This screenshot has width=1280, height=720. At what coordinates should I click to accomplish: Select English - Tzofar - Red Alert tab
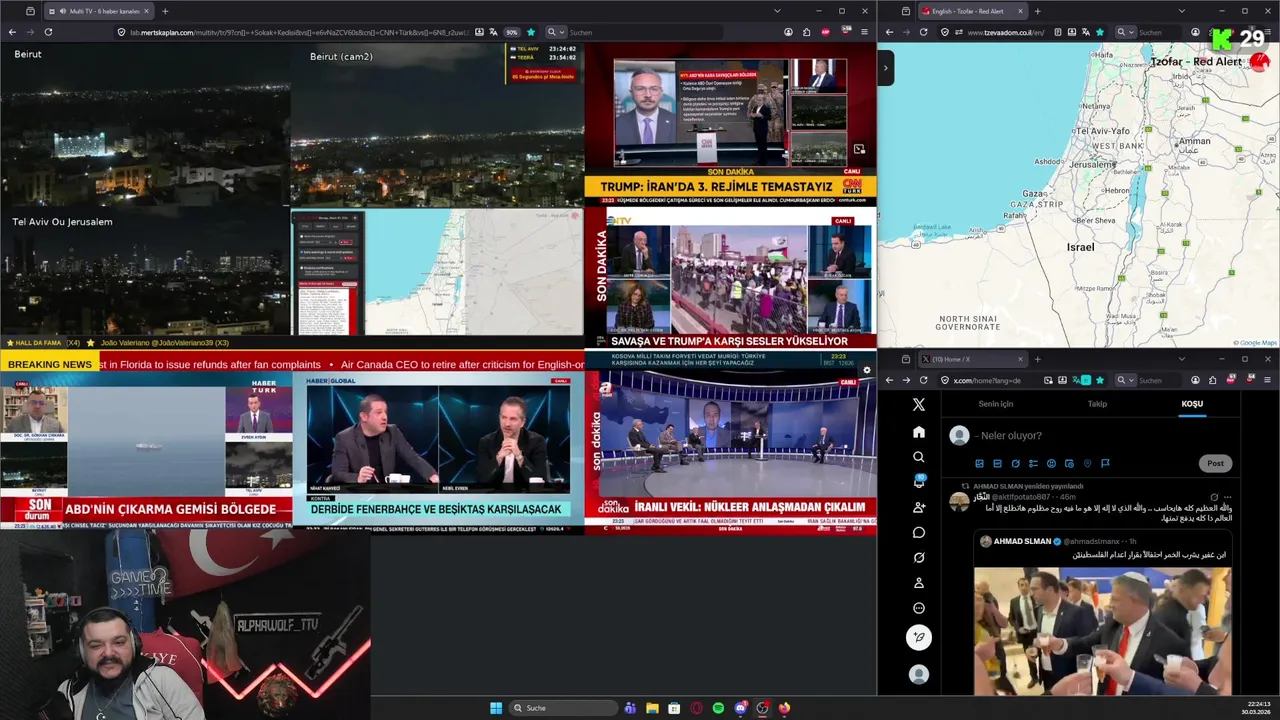[x=973, y=11]
